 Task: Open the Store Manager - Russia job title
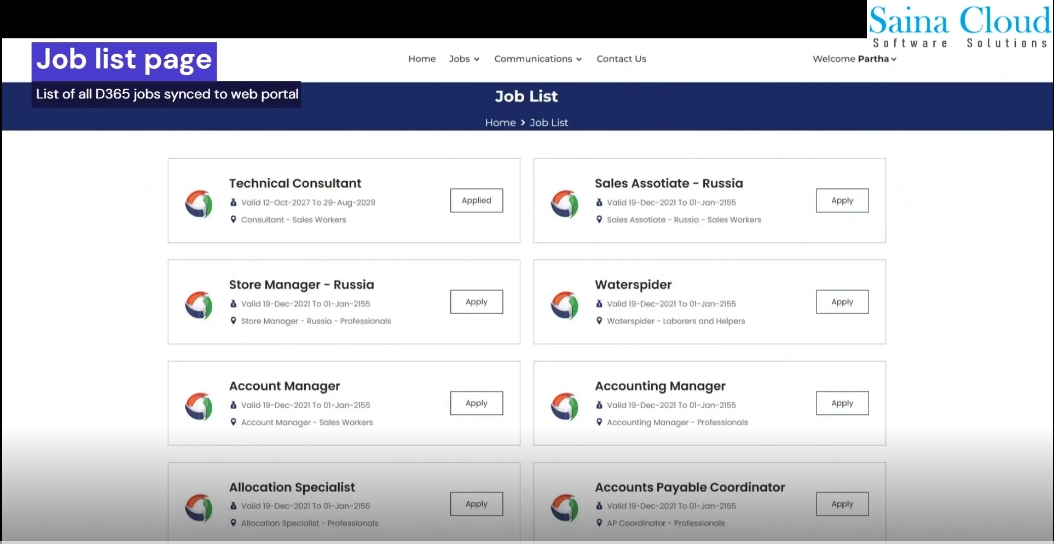click(x=301, y=285)
